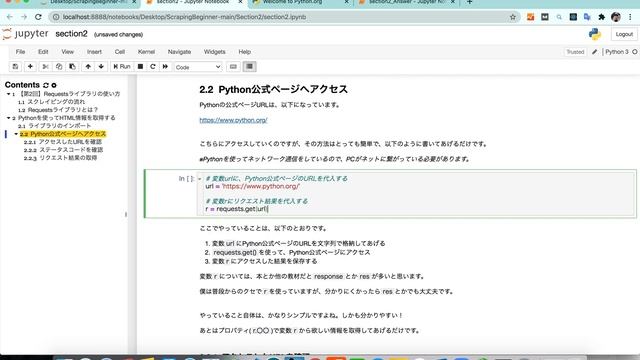
Task: Go to 1.2 Requestsライブラリとは？ in Contents
Action: click(58, 110)
